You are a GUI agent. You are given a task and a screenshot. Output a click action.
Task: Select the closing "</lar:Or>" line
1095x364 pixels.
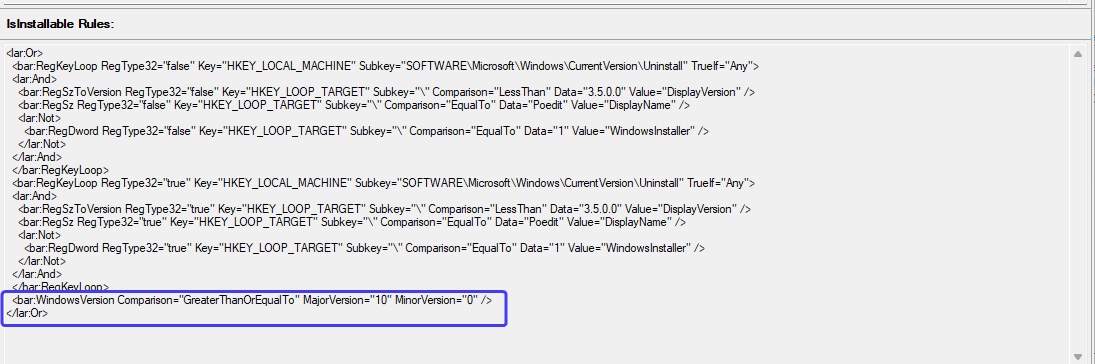pyautogui.click(x=27, y=313)
